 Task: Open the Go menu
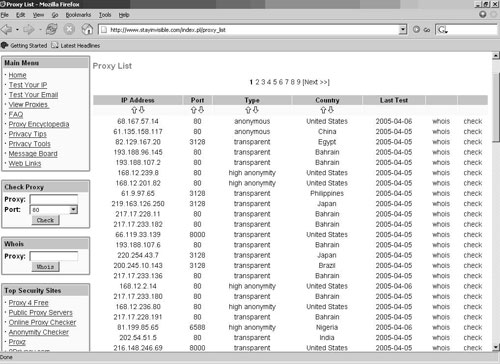[x=55, y=15]
